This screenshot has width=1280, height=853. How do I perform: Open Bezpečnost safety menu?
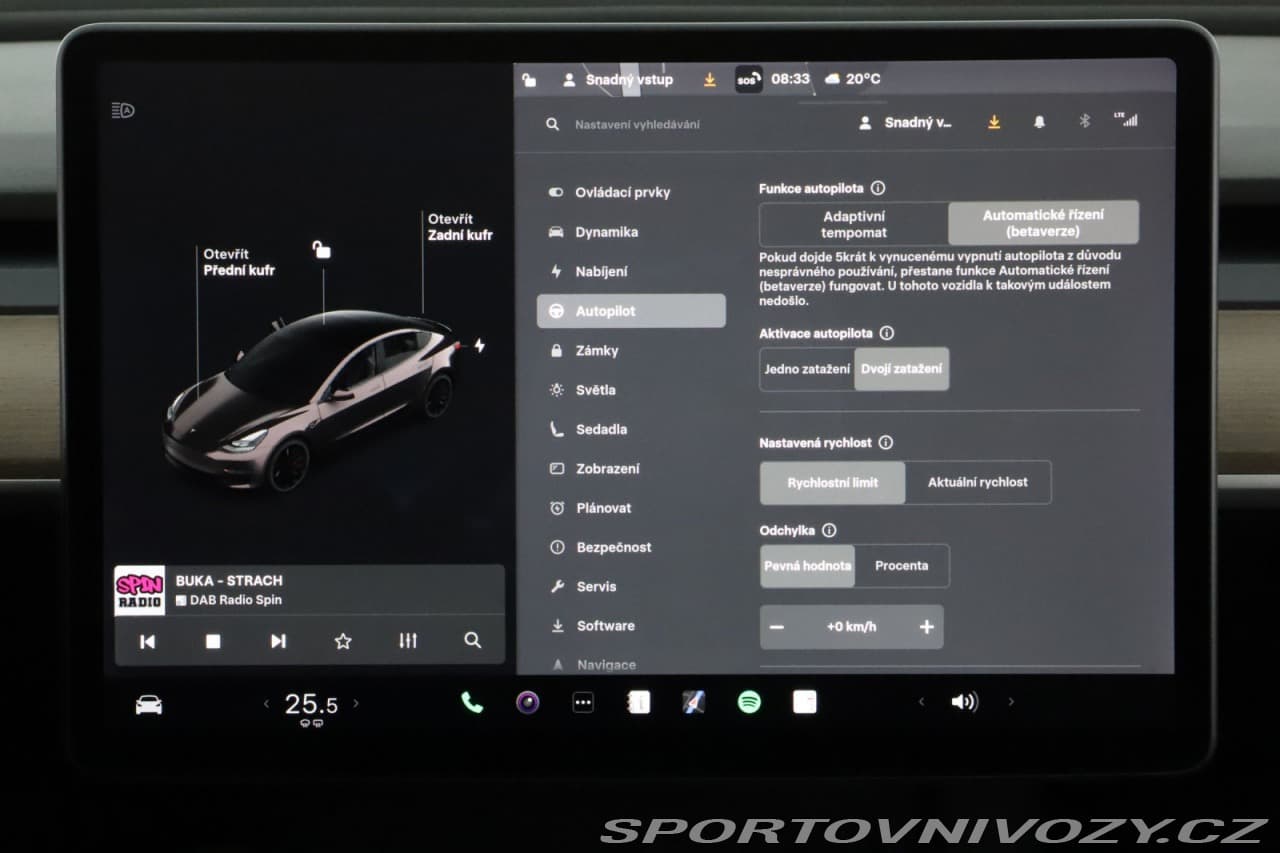pos(631,548)
